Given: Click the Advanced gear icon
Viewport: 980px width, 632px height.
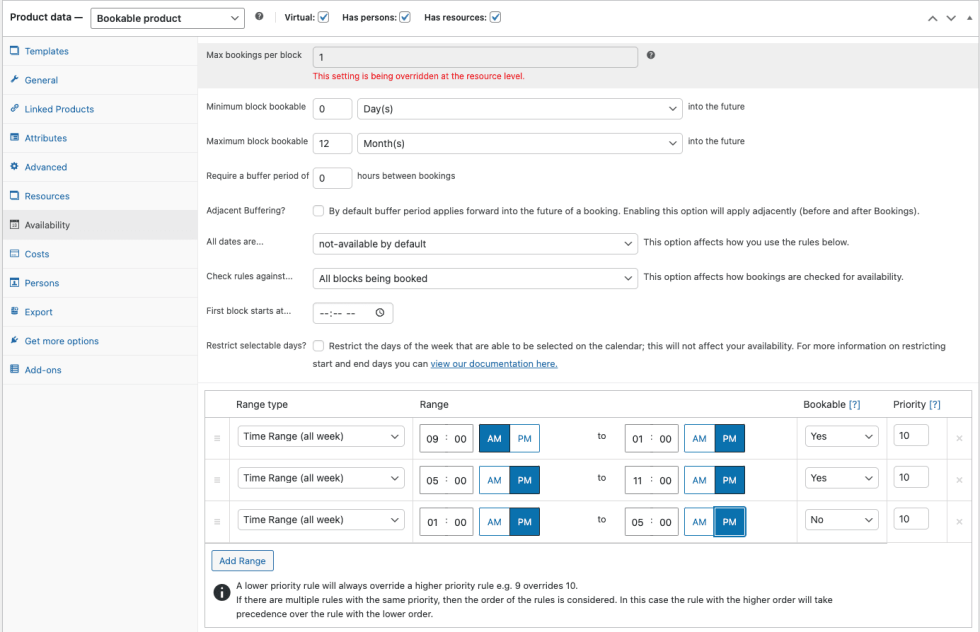Looking at the screenshot, I should (x=14, y=166).
